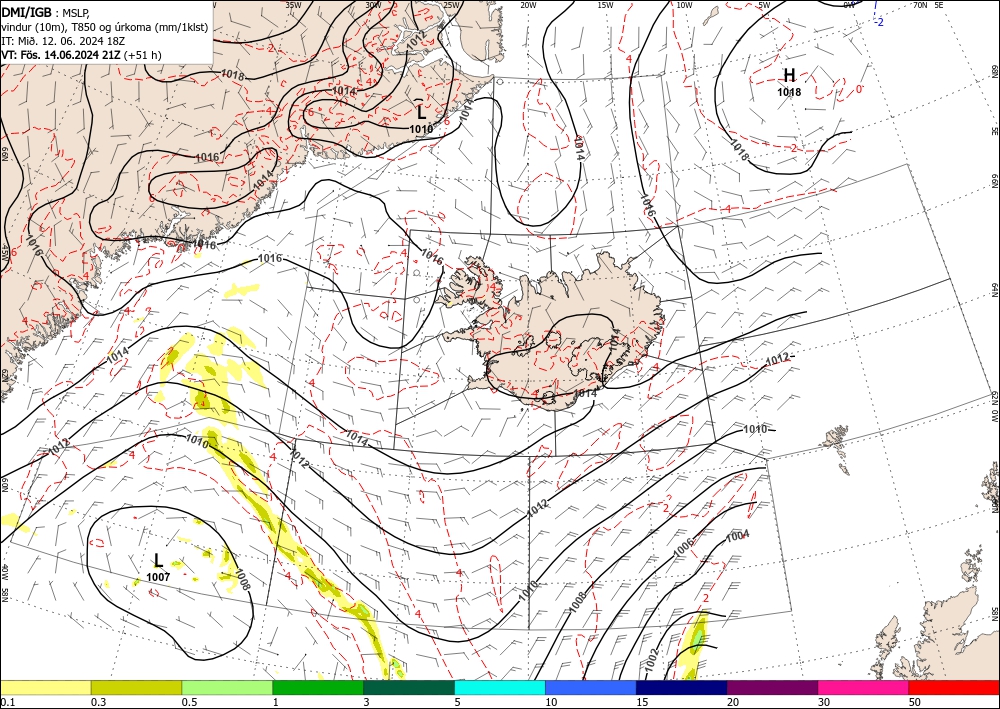Screen dimensions: 1000x709
Task: Click the 30W longitude label
Action: click(373, 5)
